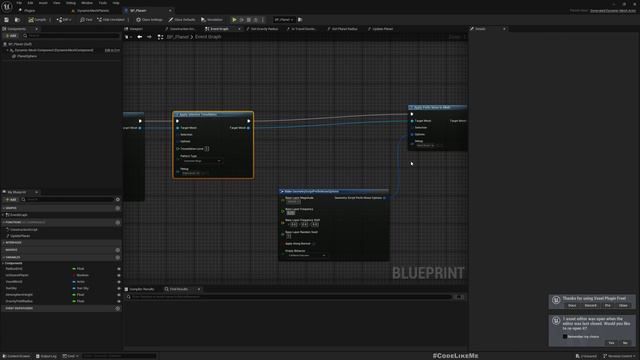This screenshot has height=360, width=640.
Task: Click Tessellation Level value field
Action: click(207, 149)
